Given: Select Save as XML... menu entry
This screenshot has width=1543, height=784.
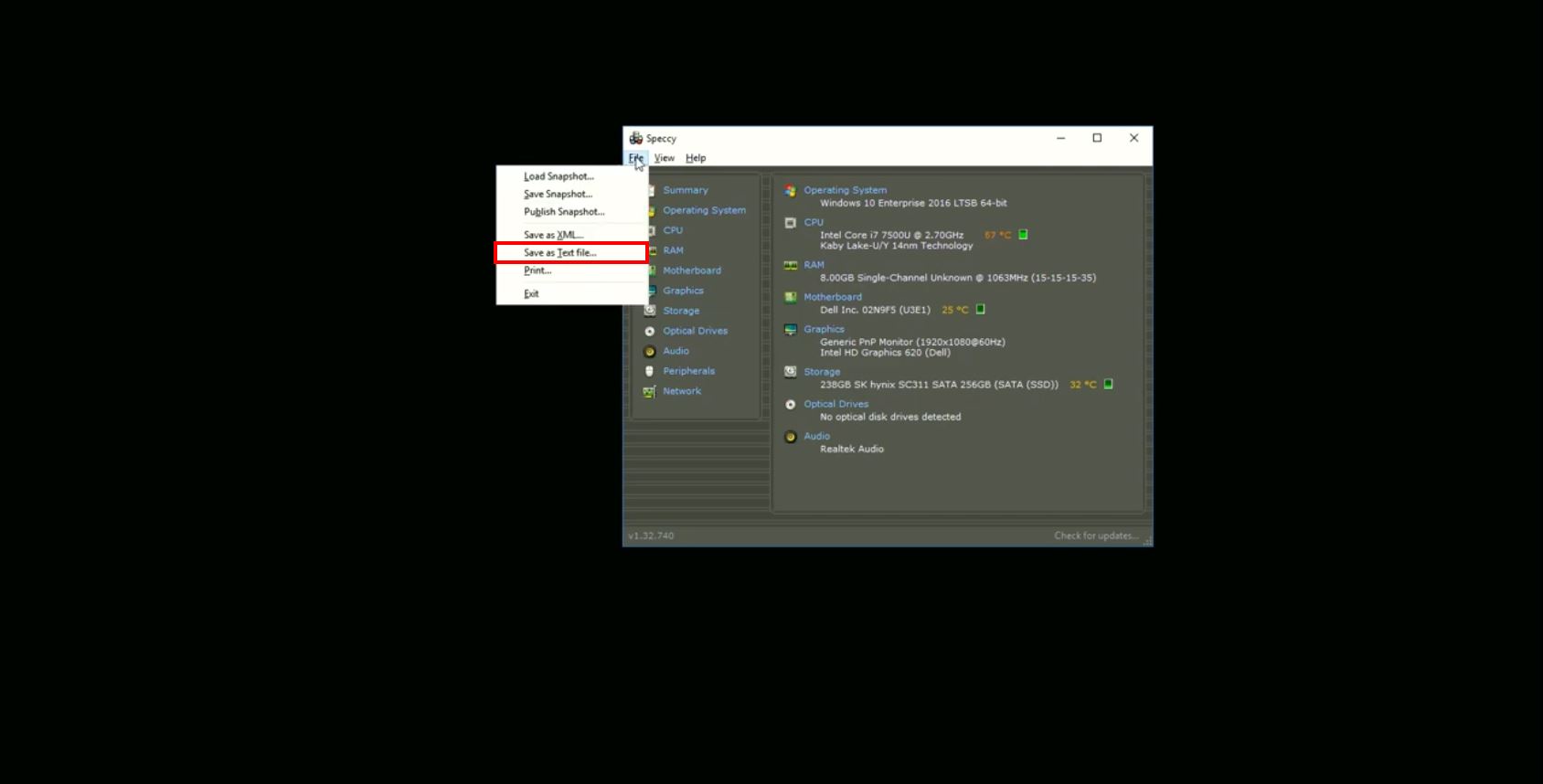Looking at the screenshot, I should click(572, 235).
